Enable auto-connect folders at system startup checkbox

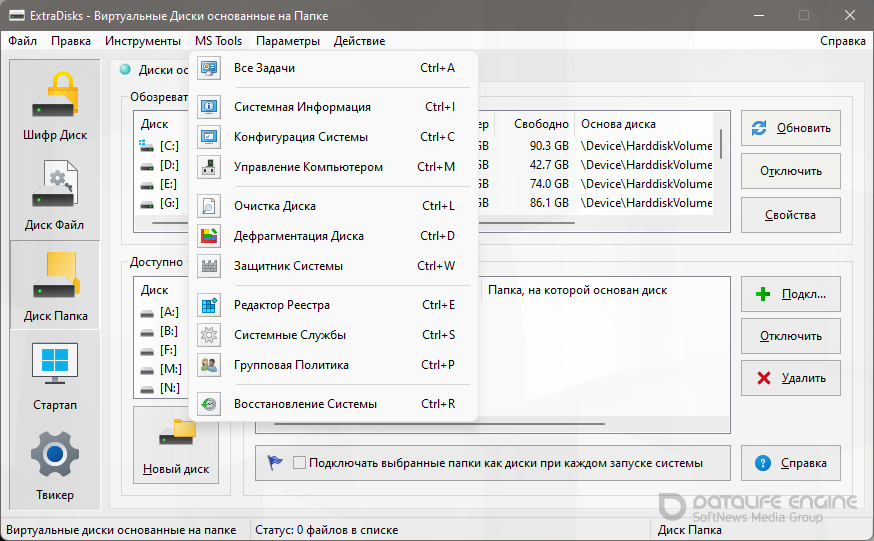click(x=299, y=463)
